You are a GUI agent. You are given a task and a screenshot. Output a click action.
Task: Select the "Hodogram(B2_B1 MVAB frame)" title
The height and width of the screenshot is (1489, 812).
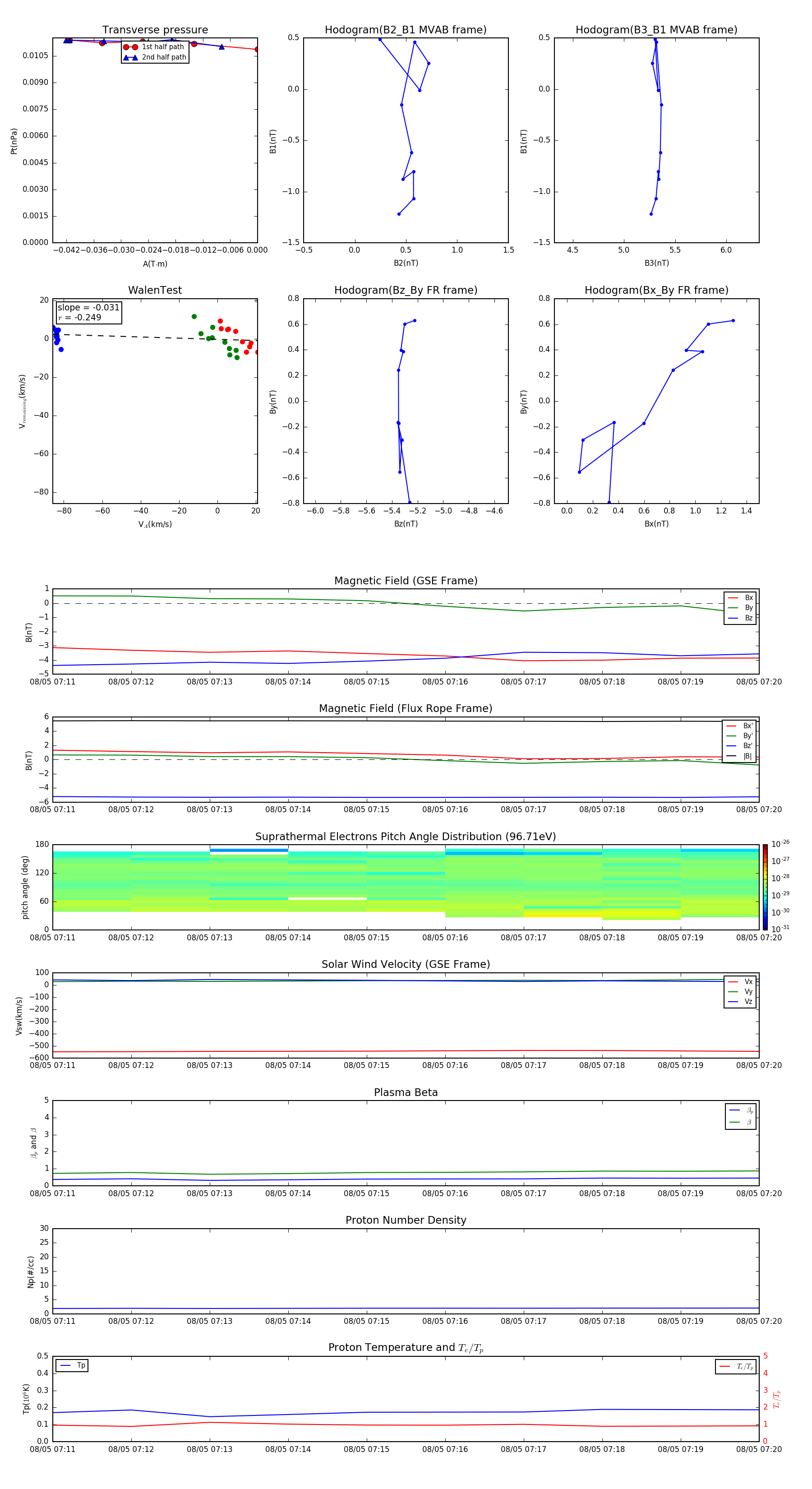[x=406, y=30]
